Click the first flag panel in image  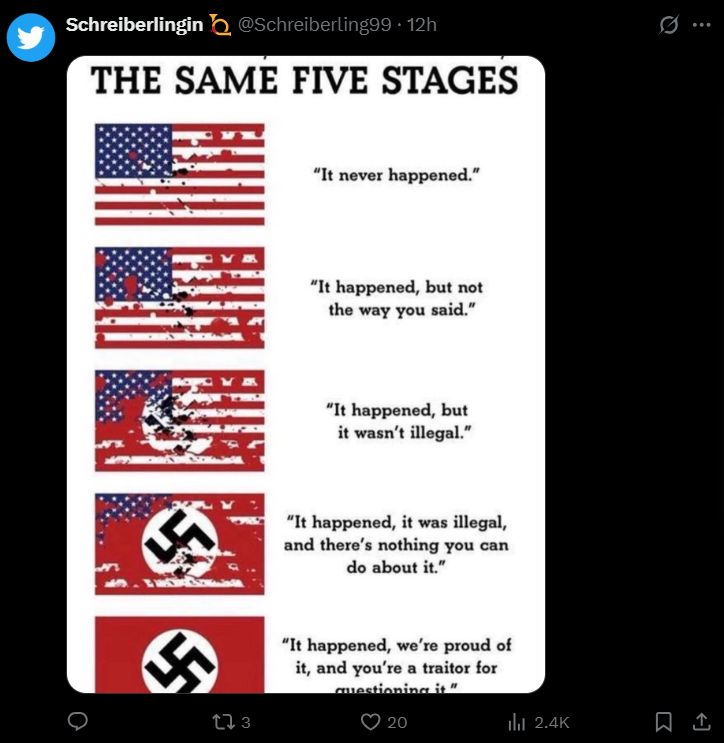(x=180, y=174)
